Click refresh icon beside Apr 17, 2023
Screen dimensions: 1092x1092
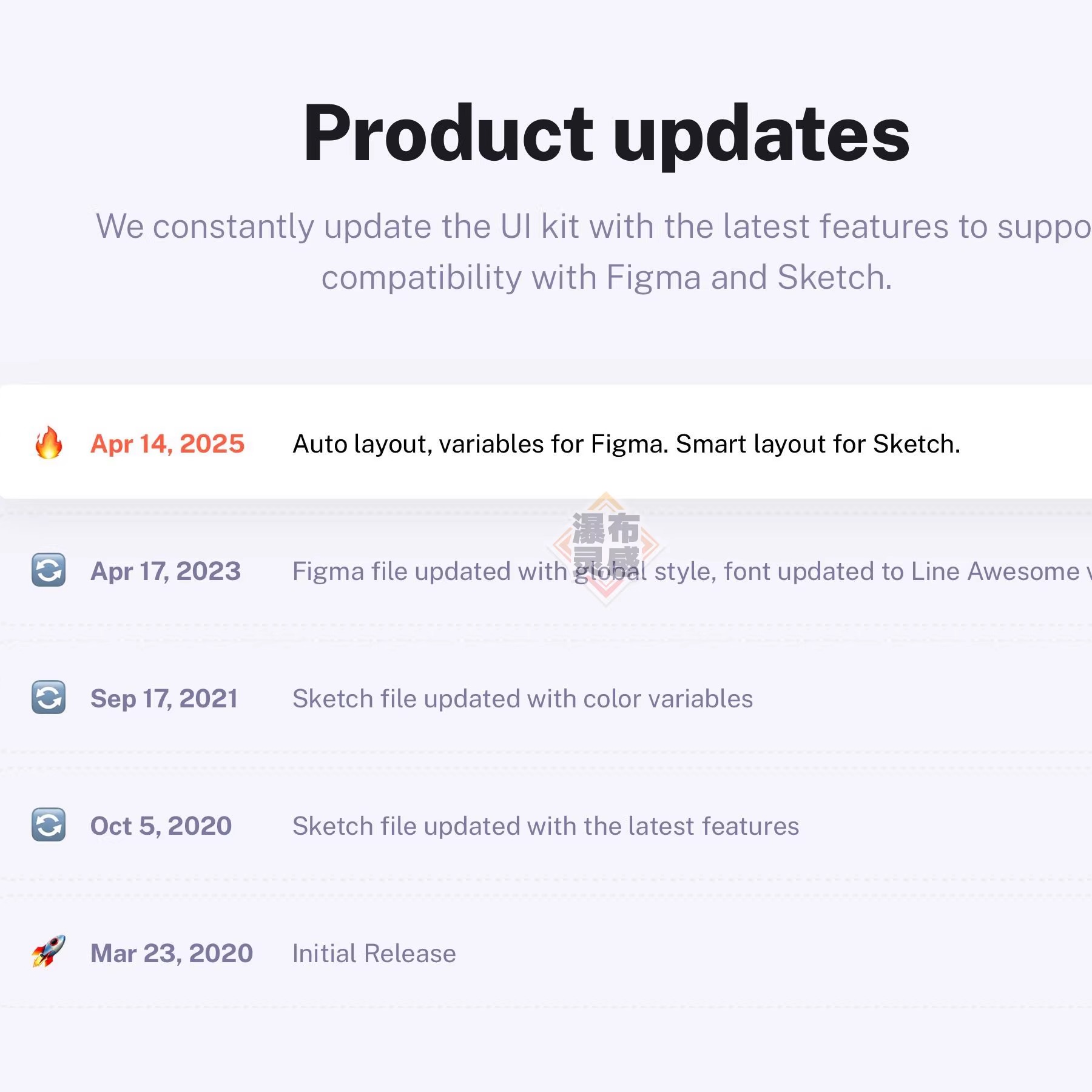click(x=49, y=570)
